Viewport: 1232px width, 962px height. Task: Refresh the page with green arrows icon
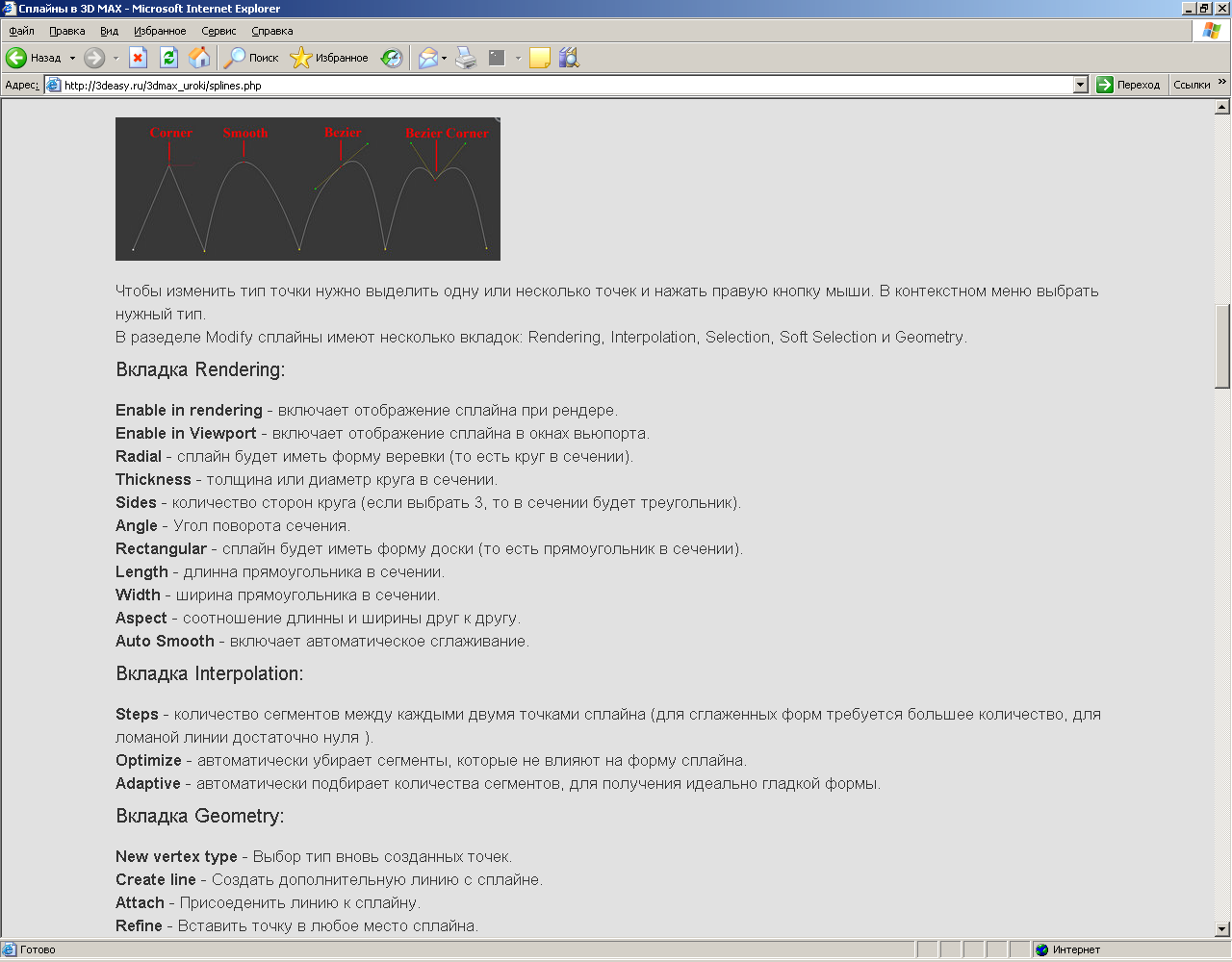[168, 58]
